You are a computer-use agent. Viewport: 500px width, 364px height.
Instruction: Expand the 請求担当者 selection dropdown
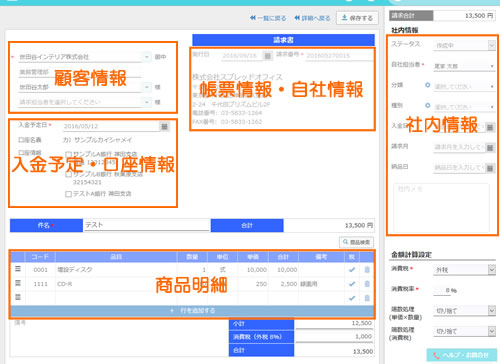[147, 102]
